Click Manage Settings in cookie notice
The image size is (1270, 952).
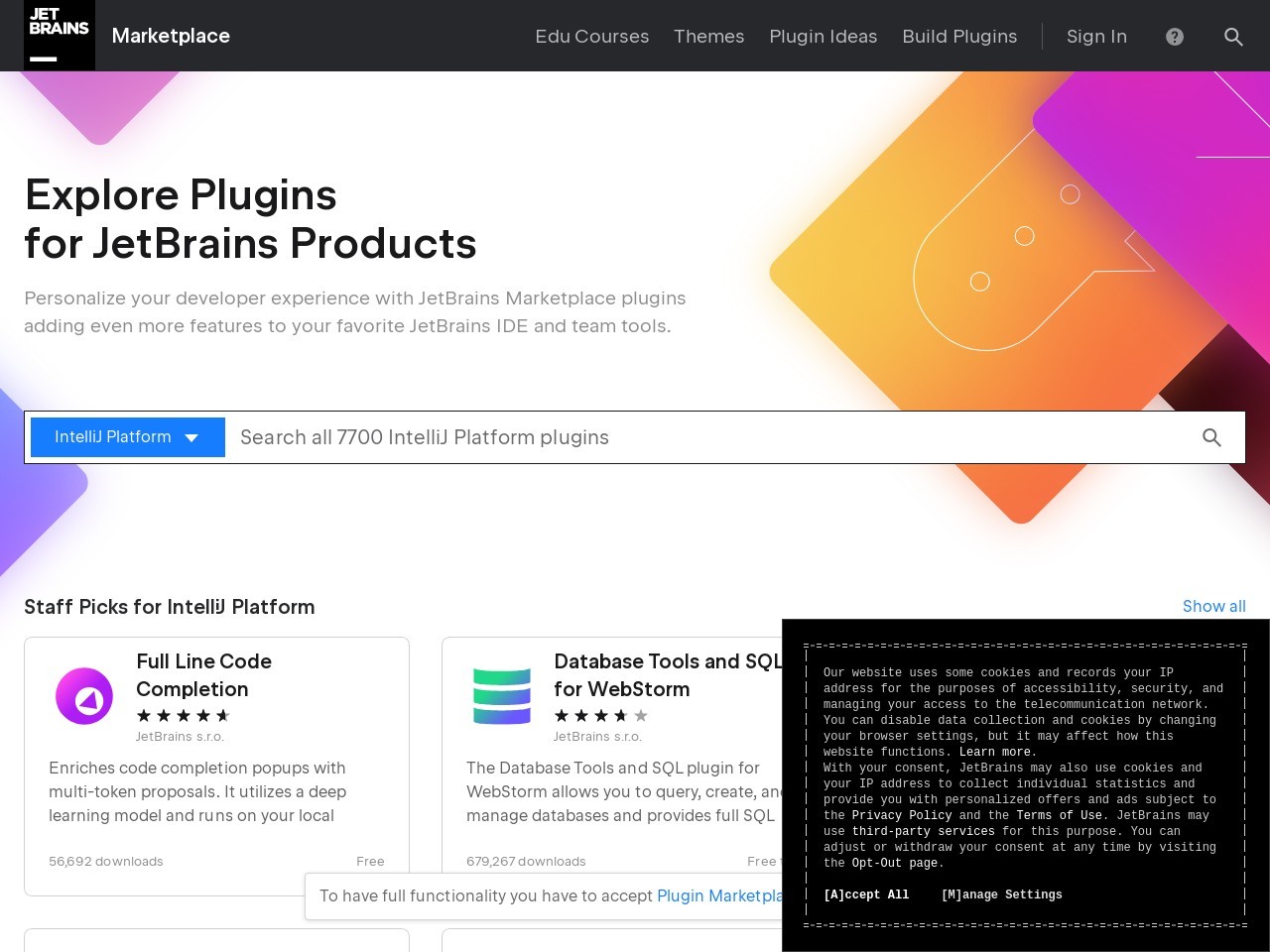pos(1001,894)
